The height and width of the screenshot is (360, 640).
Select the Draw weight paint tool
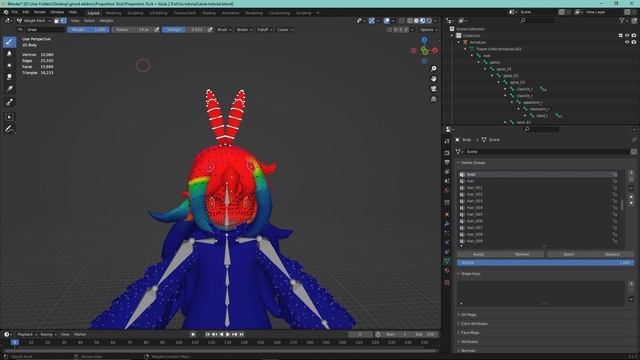(9, 42)
